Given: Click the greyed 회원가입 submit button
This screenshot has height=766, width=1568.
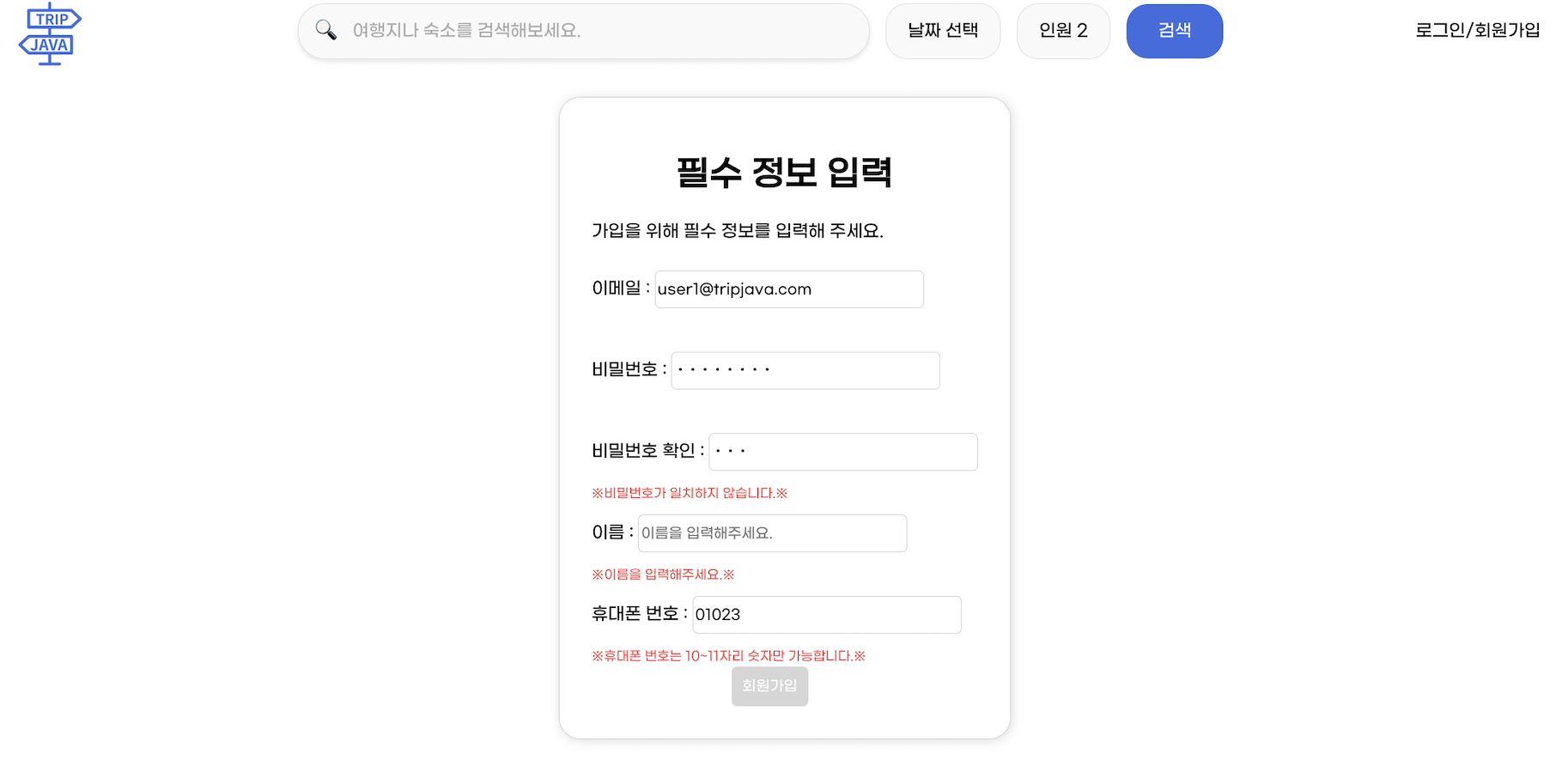Looking at the screenshot, I should tap(769, 686).
